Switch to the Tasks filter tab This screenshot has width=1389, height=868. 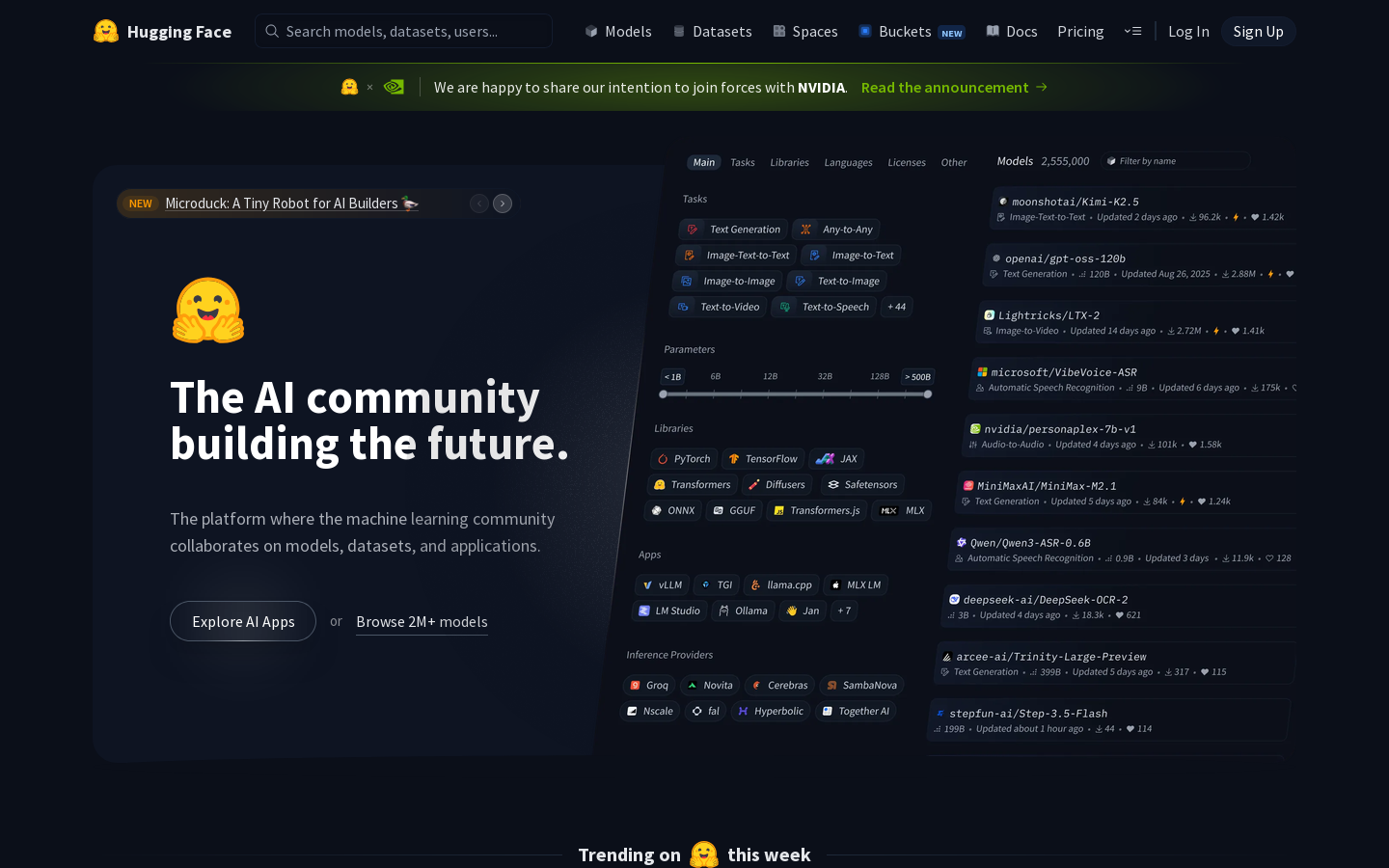(x=743, y=162)
